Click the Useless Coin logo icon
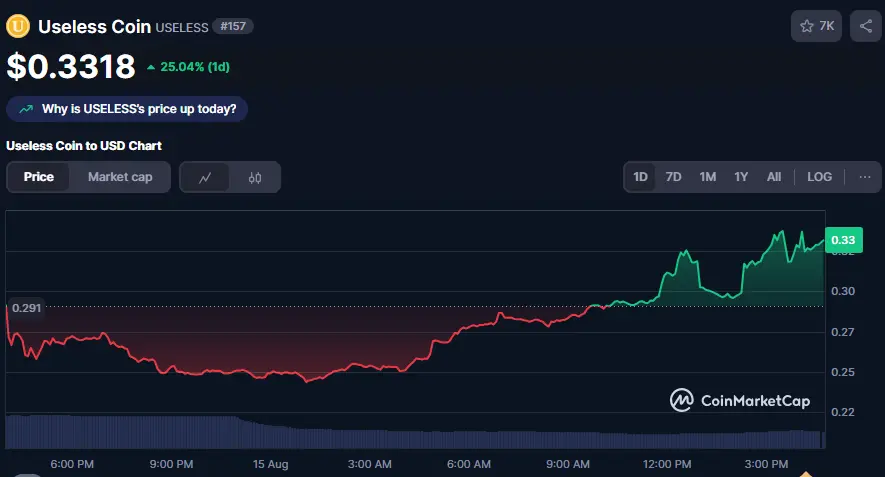 pos(17,26)
